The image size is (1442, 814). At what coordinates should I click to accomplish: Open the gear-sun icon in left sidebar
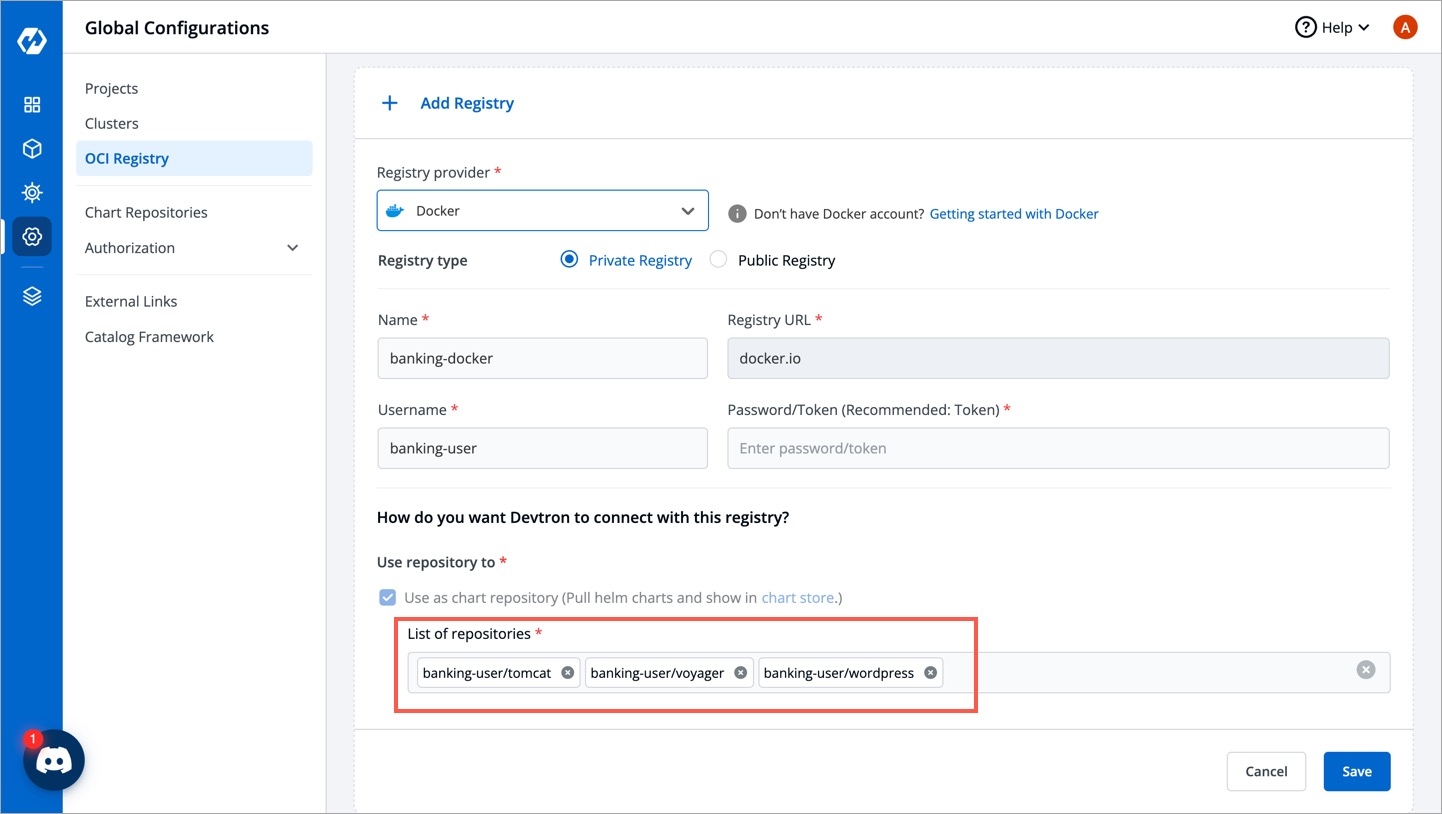point(32,192)
